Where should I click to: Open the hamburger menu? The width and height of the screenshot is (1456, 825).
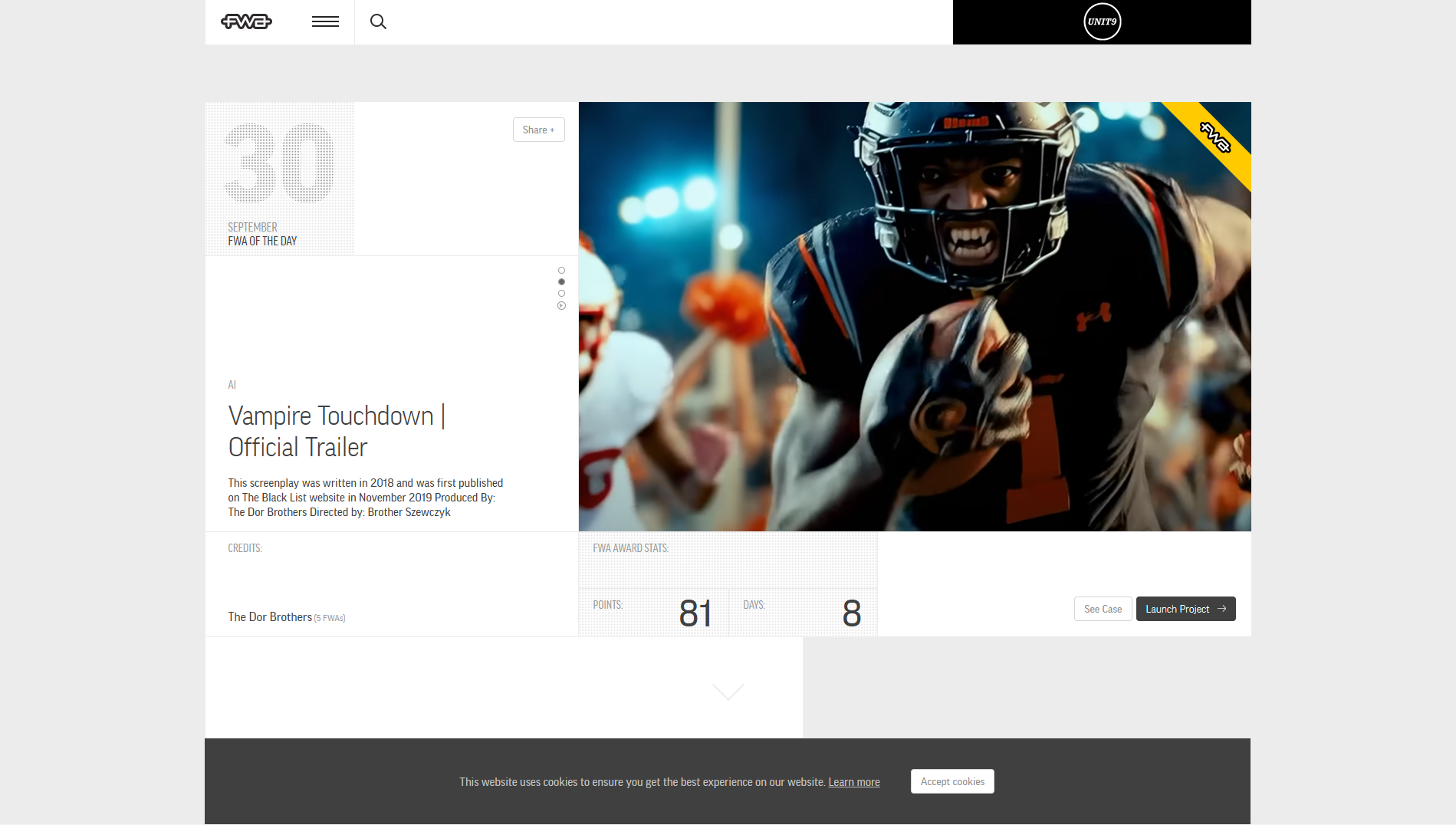[325, 21]
